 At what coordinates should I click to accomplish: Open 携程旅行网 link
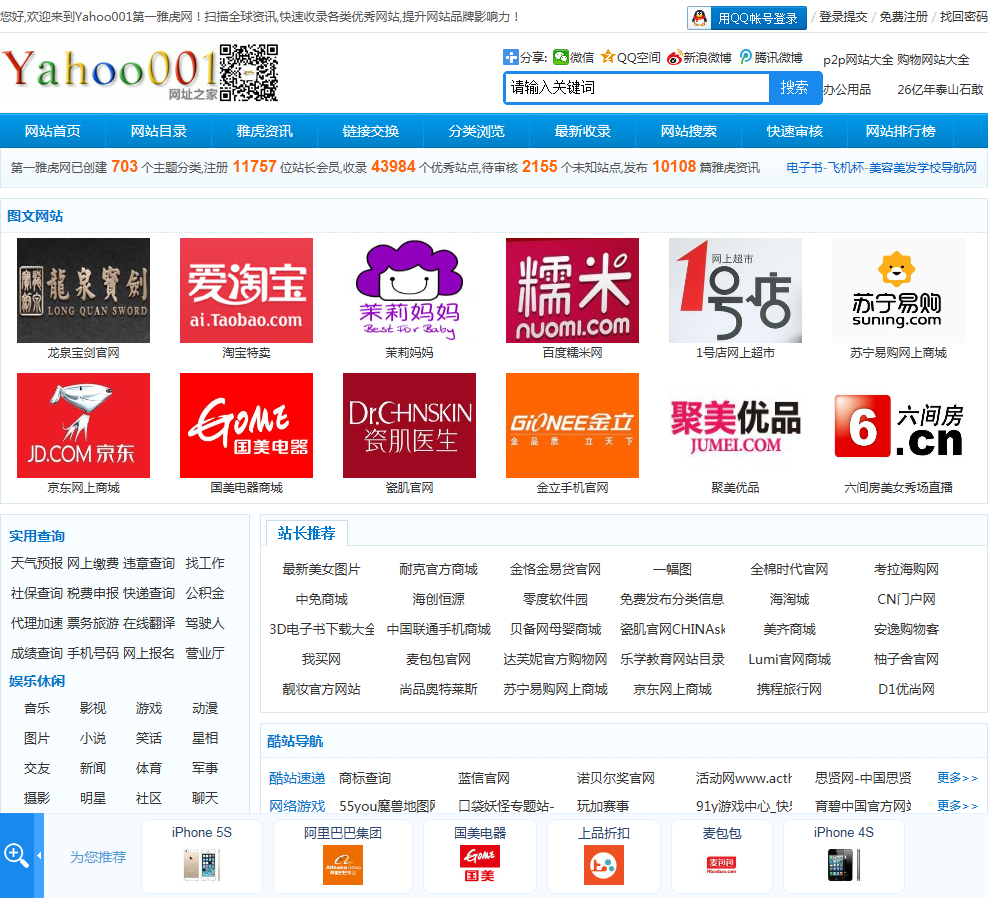790,689
